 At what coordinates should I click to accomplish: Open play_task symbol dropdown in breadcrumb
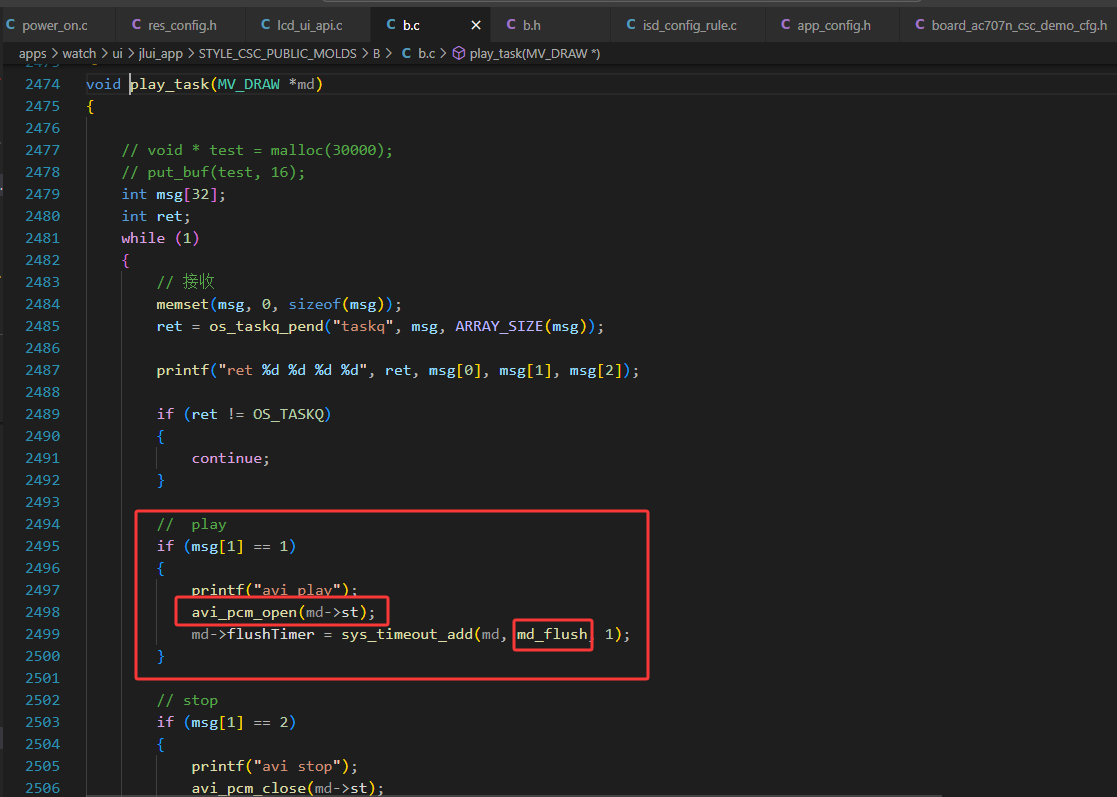(534, 54)
